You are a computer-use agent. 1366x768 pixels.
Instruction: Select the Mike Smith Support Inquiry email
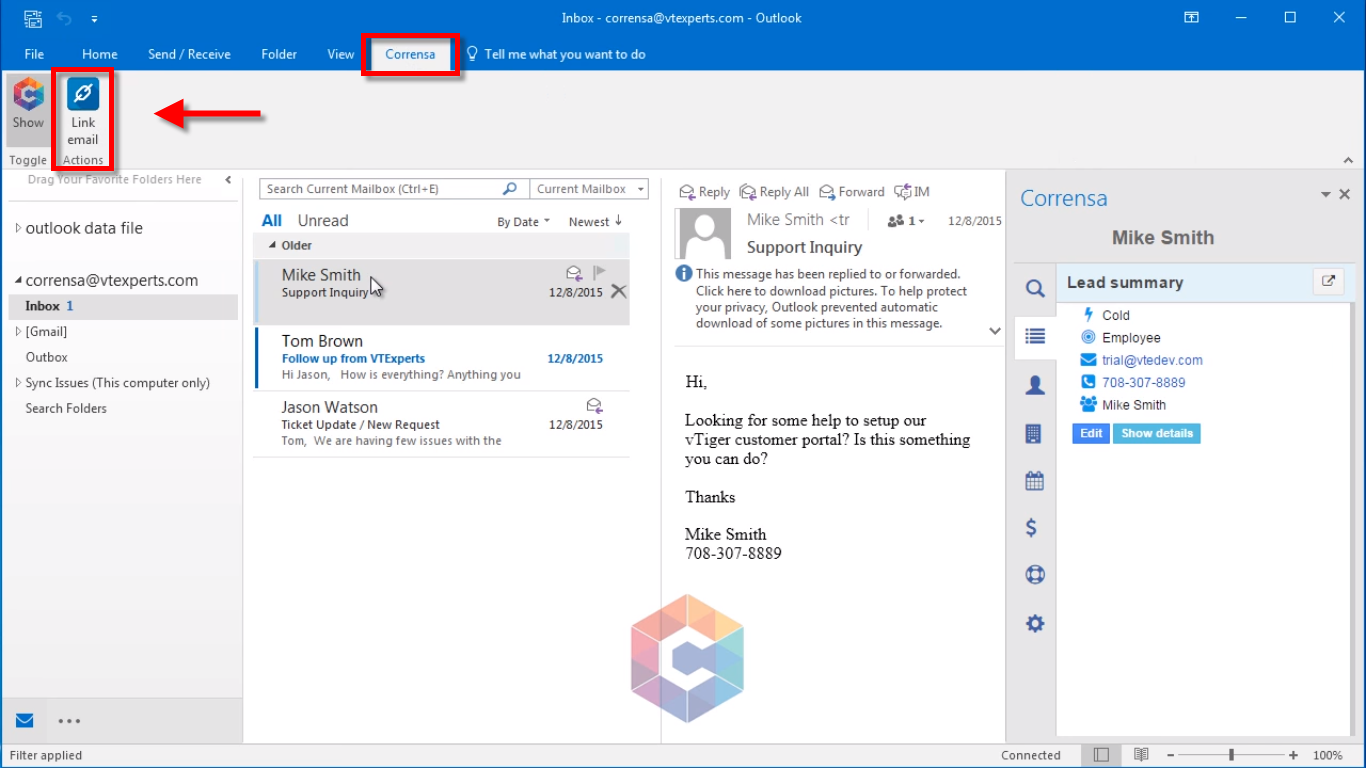(x=442, y=292)
